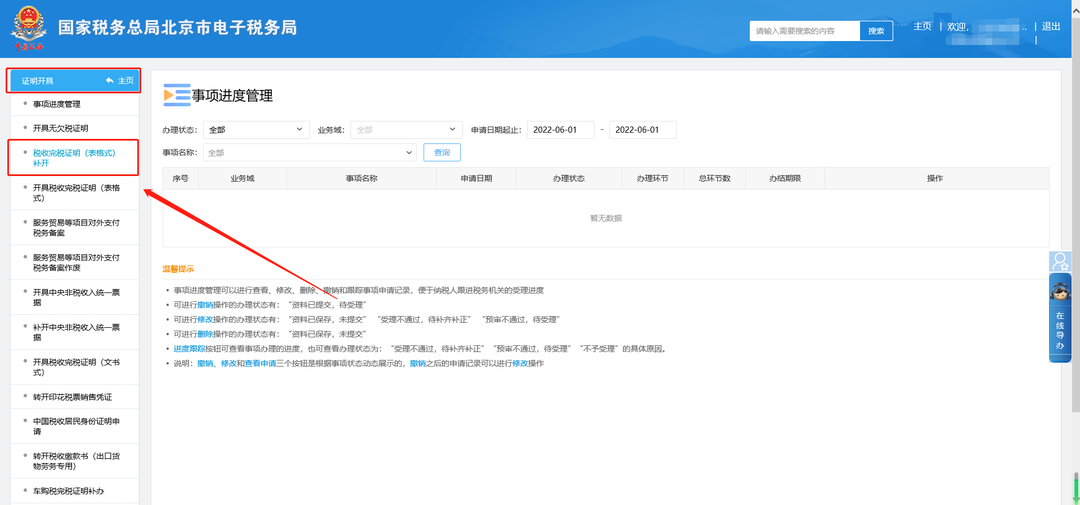Click the 办结期限 column header
The width and height of the screenshot is (1080, 505).
coord(785,178)
